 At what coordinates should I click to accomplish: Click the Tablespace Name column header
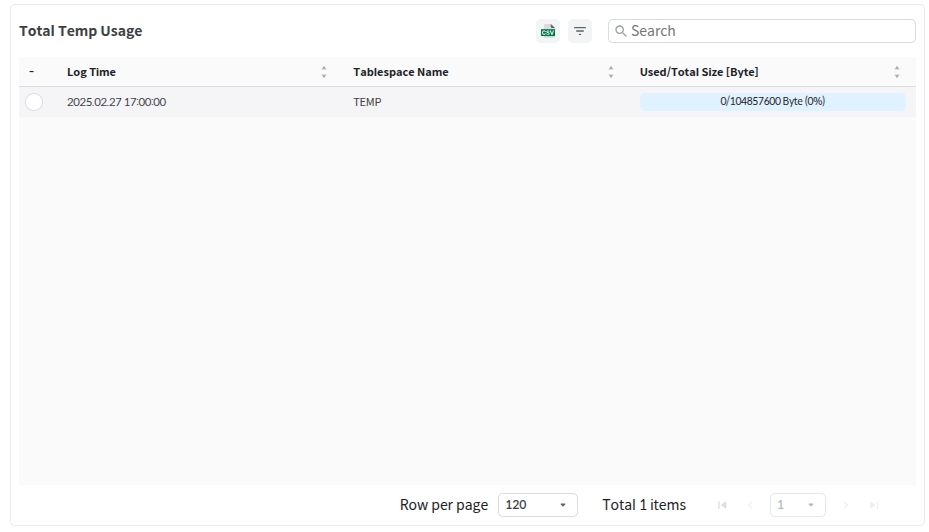(x=400, y=72)
